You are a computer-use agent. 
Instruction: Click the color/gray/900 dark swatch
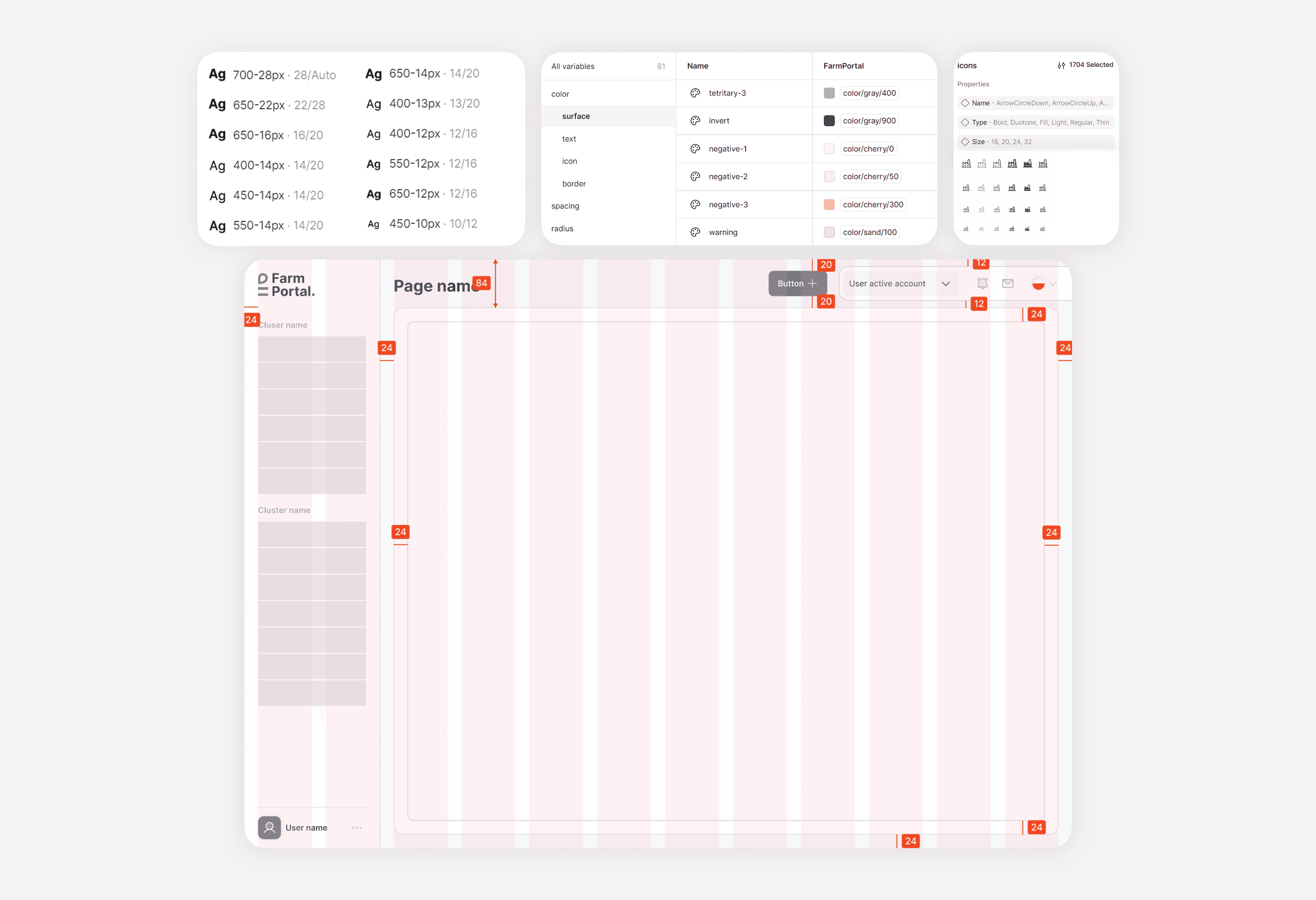[829, 121]
